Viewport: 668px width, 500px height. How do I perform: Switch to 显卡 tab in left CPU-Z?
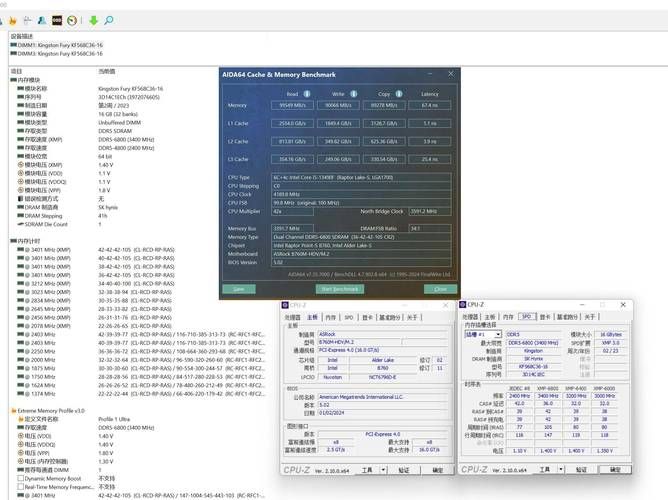tap(367, 317)
